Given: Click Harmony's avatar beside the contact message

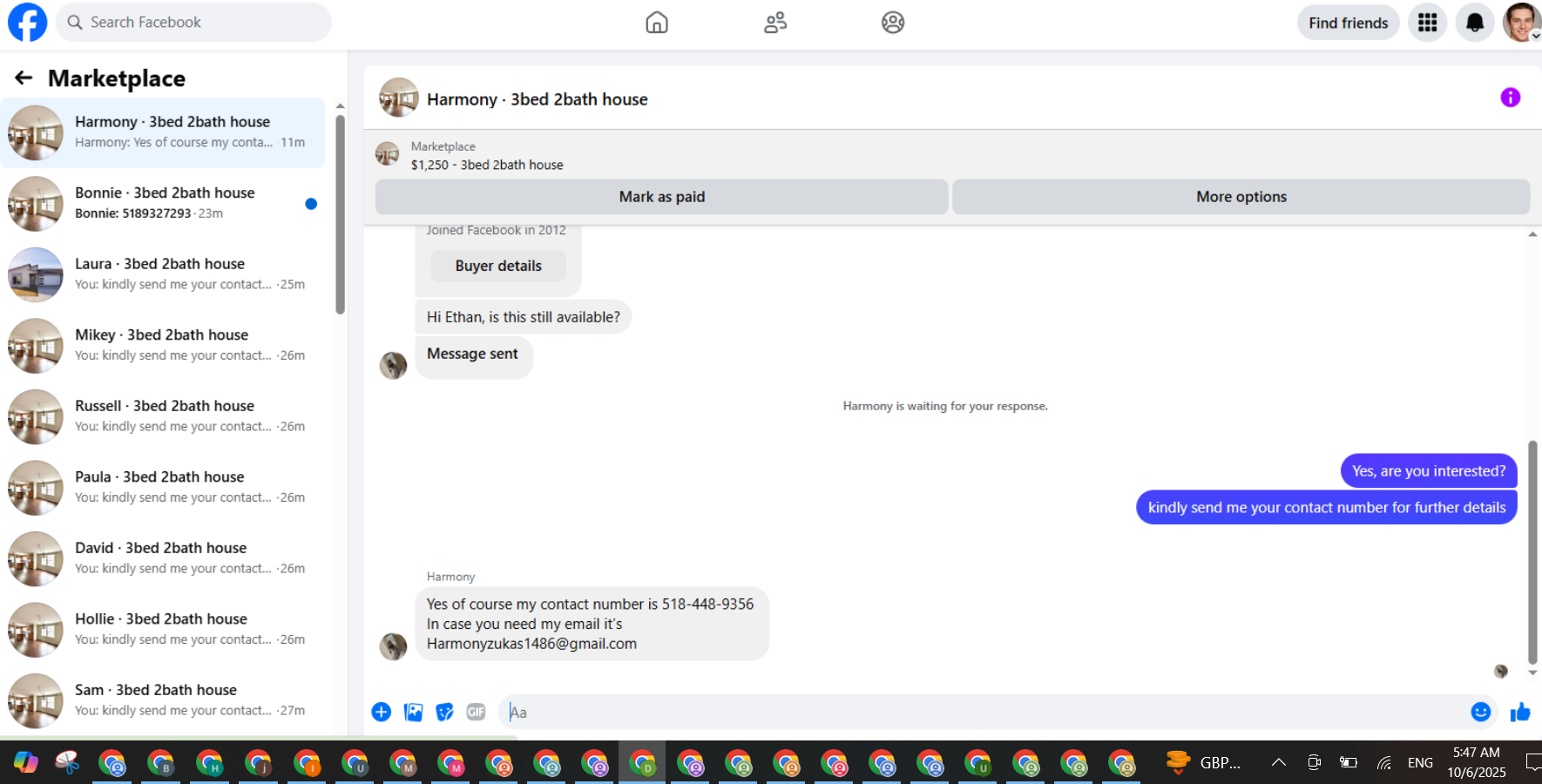Looking at the screenshot, I should tap(393, 646).
